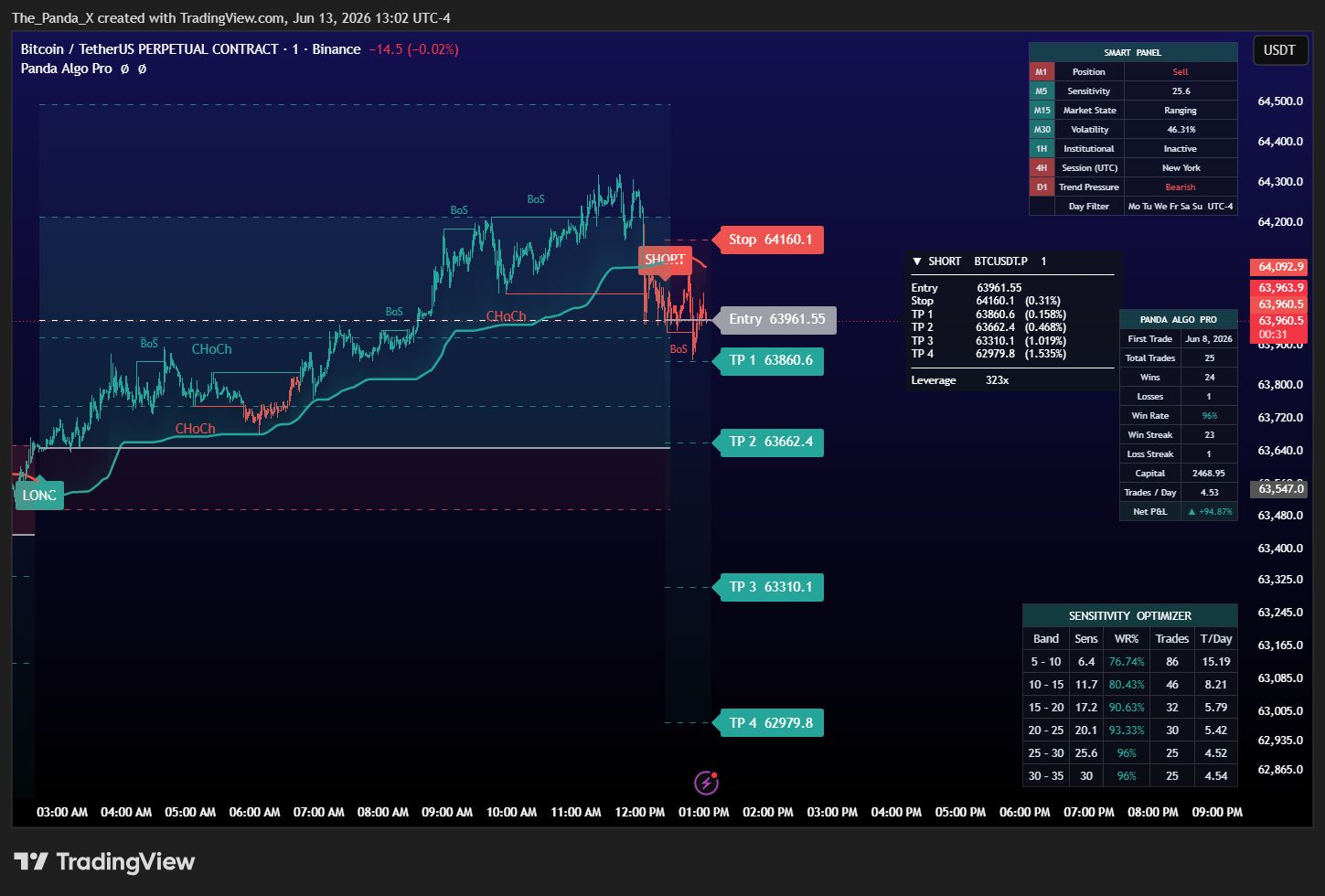Click the TradingView logo
The height and width of the screenshot is (896, 1325).
pyautogui.click(x=104, y=861)
